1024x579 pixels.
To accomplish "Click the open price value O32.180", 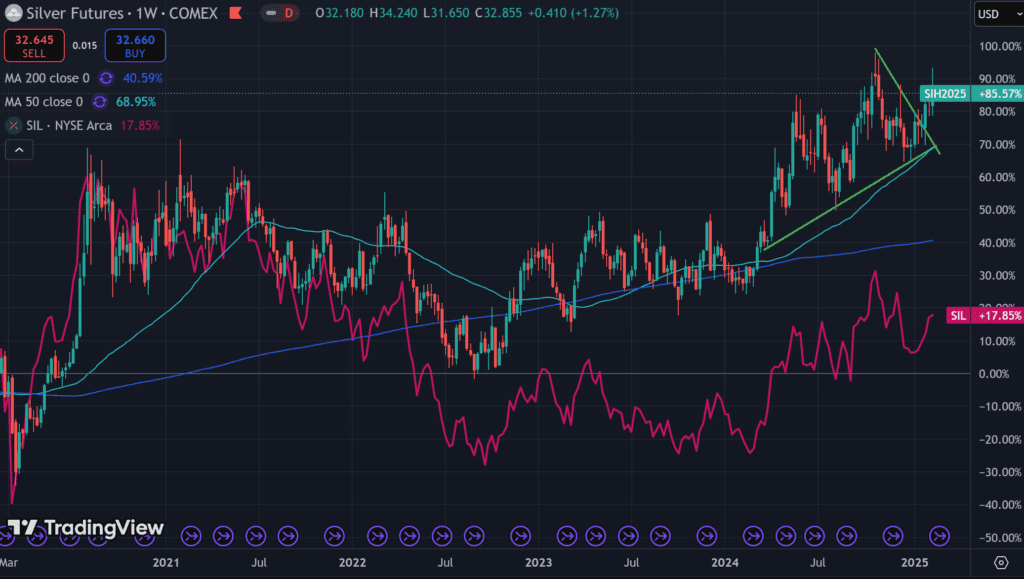I will coord(340,13).
